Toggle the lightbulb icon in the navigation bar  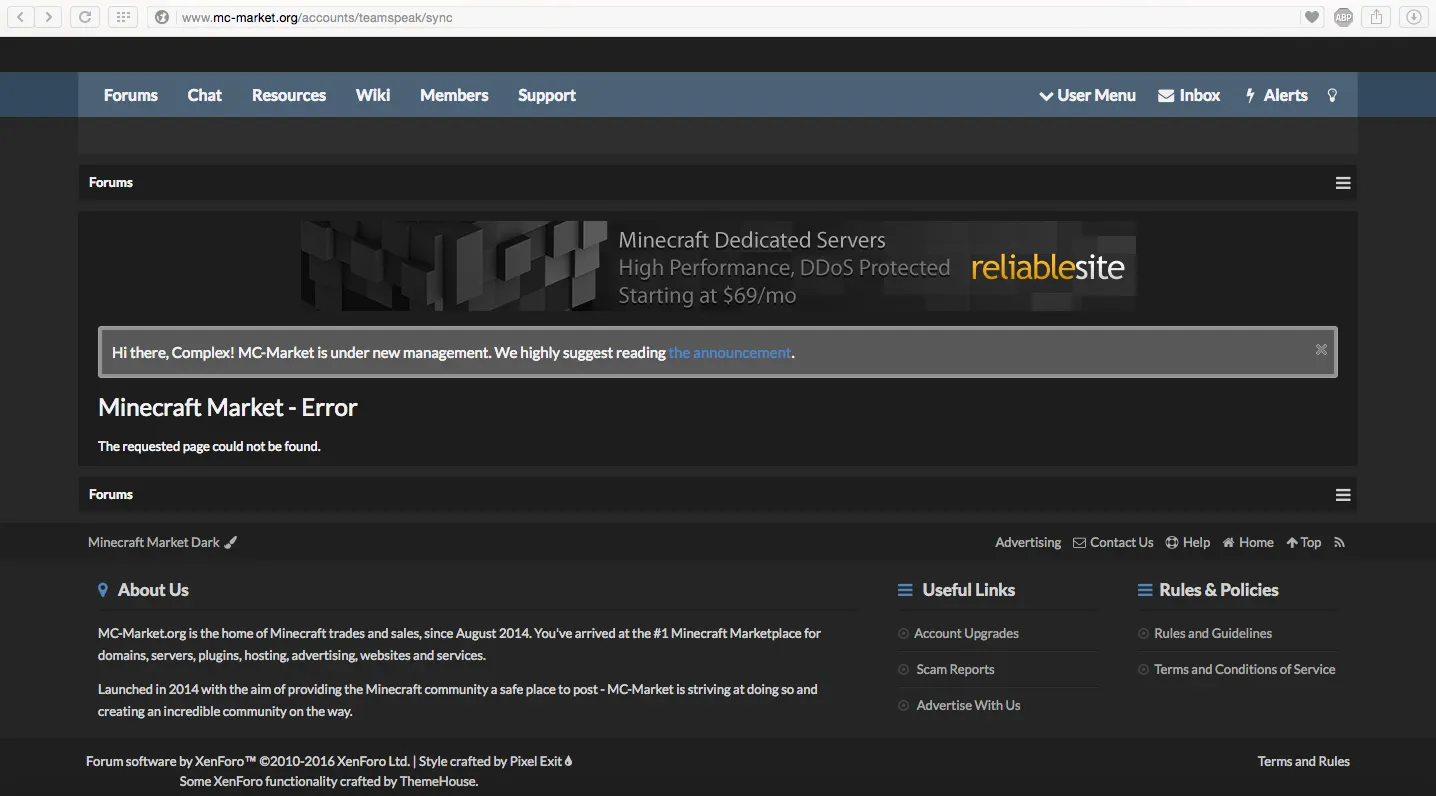tap(1332, 95)
